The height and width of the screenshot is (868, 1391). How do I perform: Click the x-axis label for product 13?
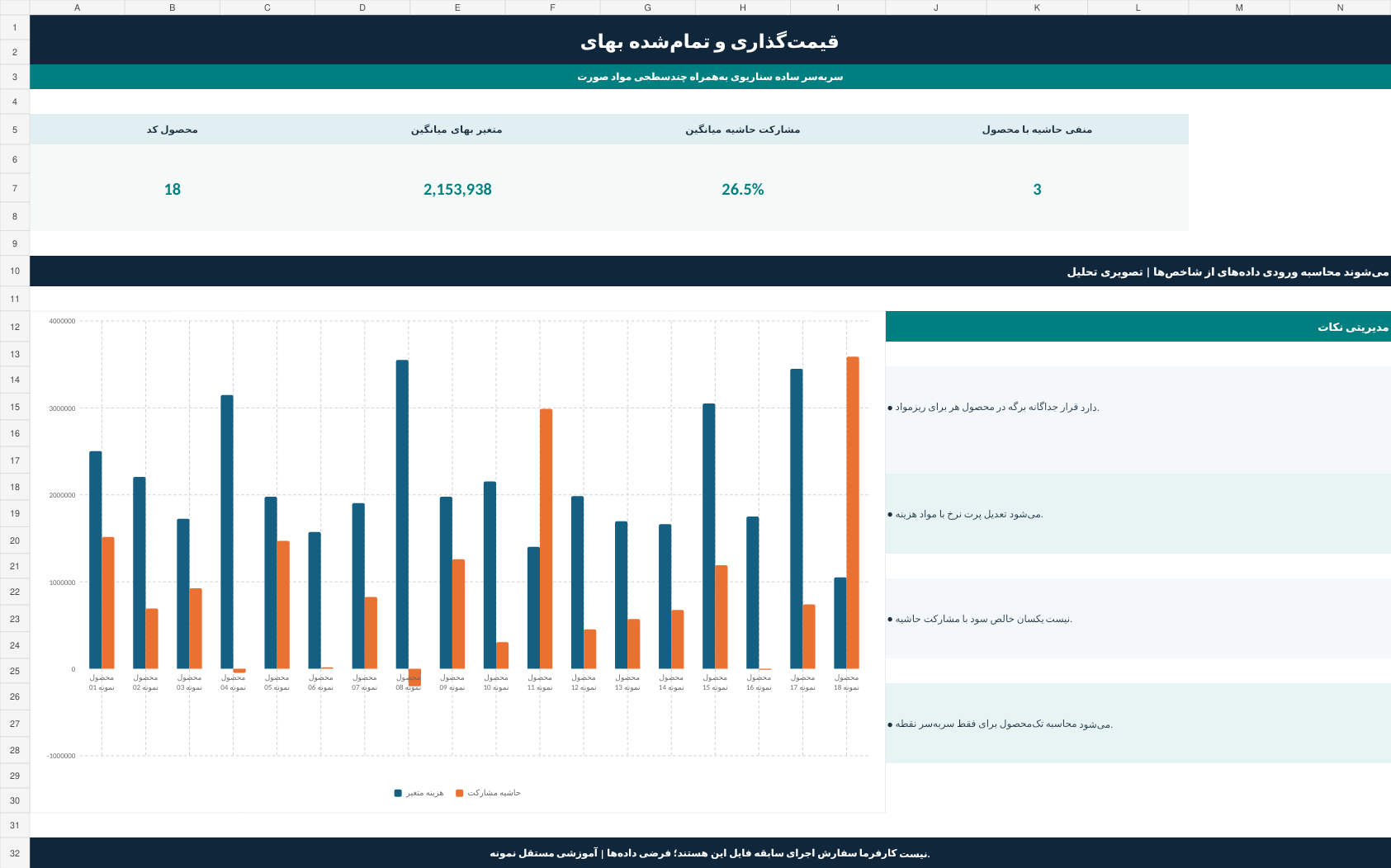627,682
